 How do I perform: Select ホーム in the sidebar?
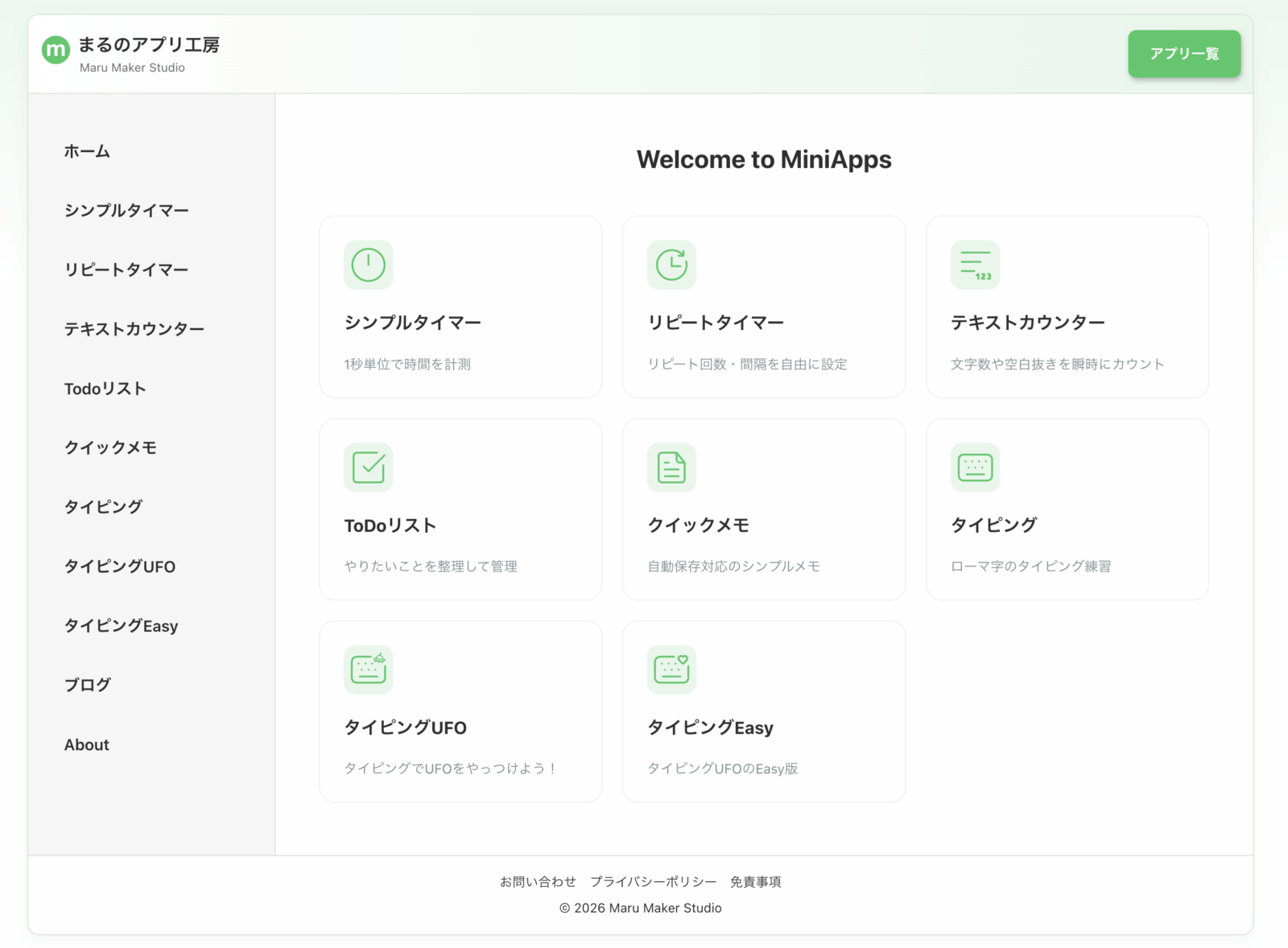pos(87,150)
